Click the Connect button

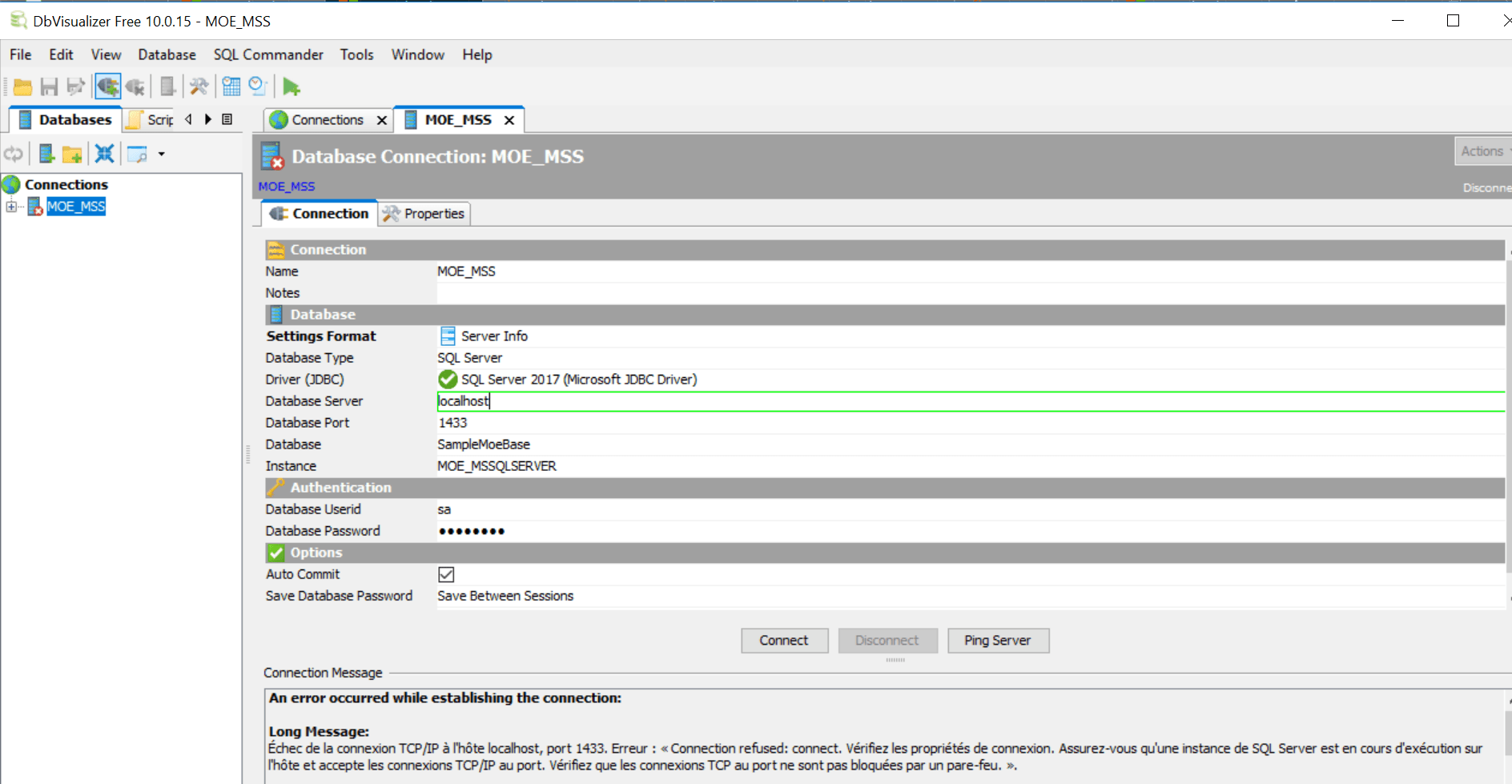click(x=784, y=641)
